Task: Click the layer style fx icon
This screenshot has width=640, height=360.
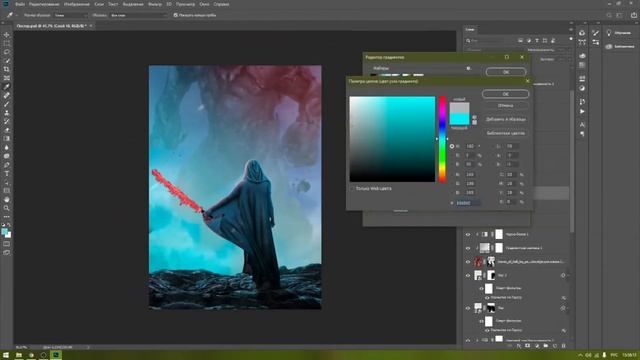Action: click(x=519, y=346)
